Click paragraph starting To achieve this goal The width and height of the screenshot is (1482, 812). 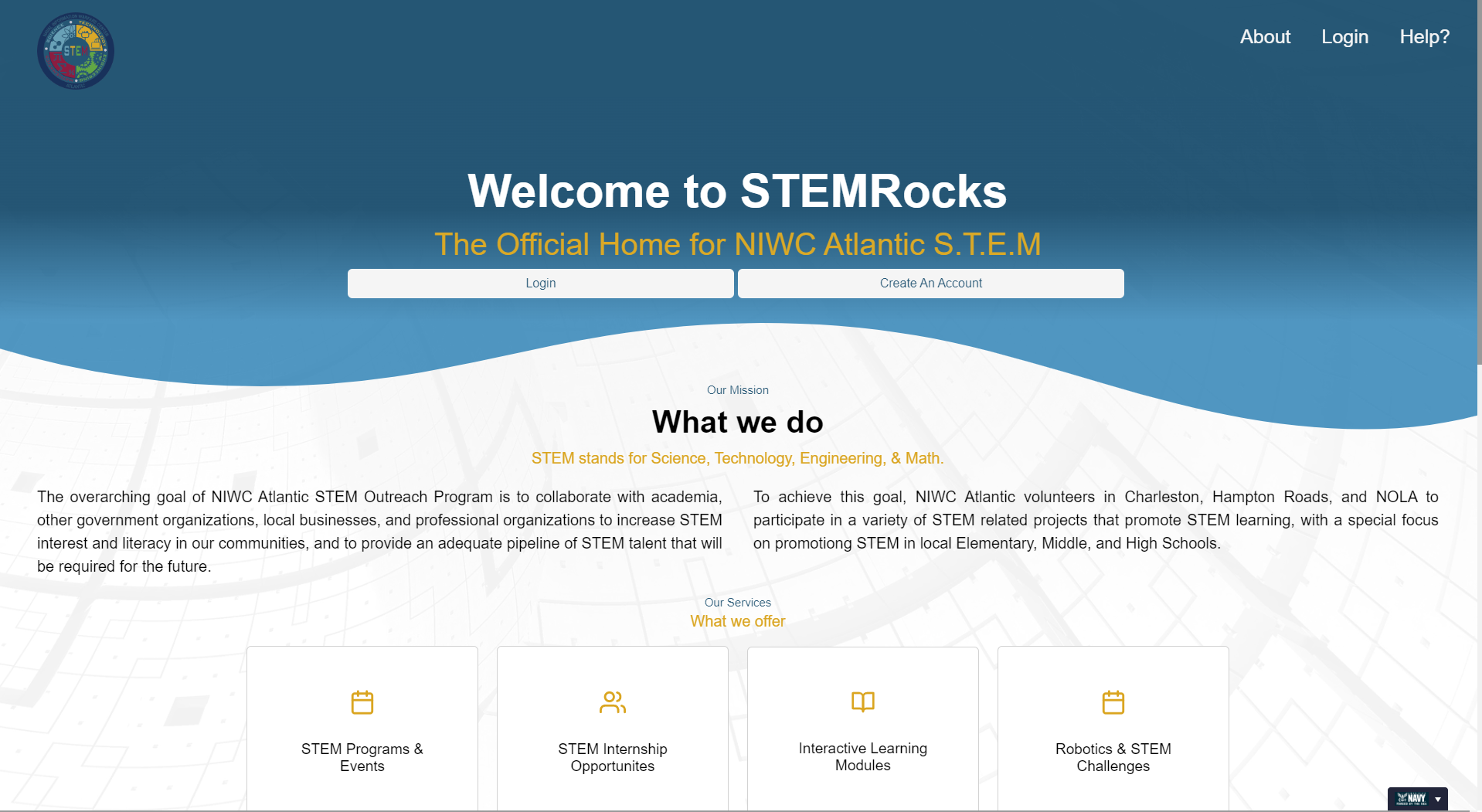coord(1096,520)
